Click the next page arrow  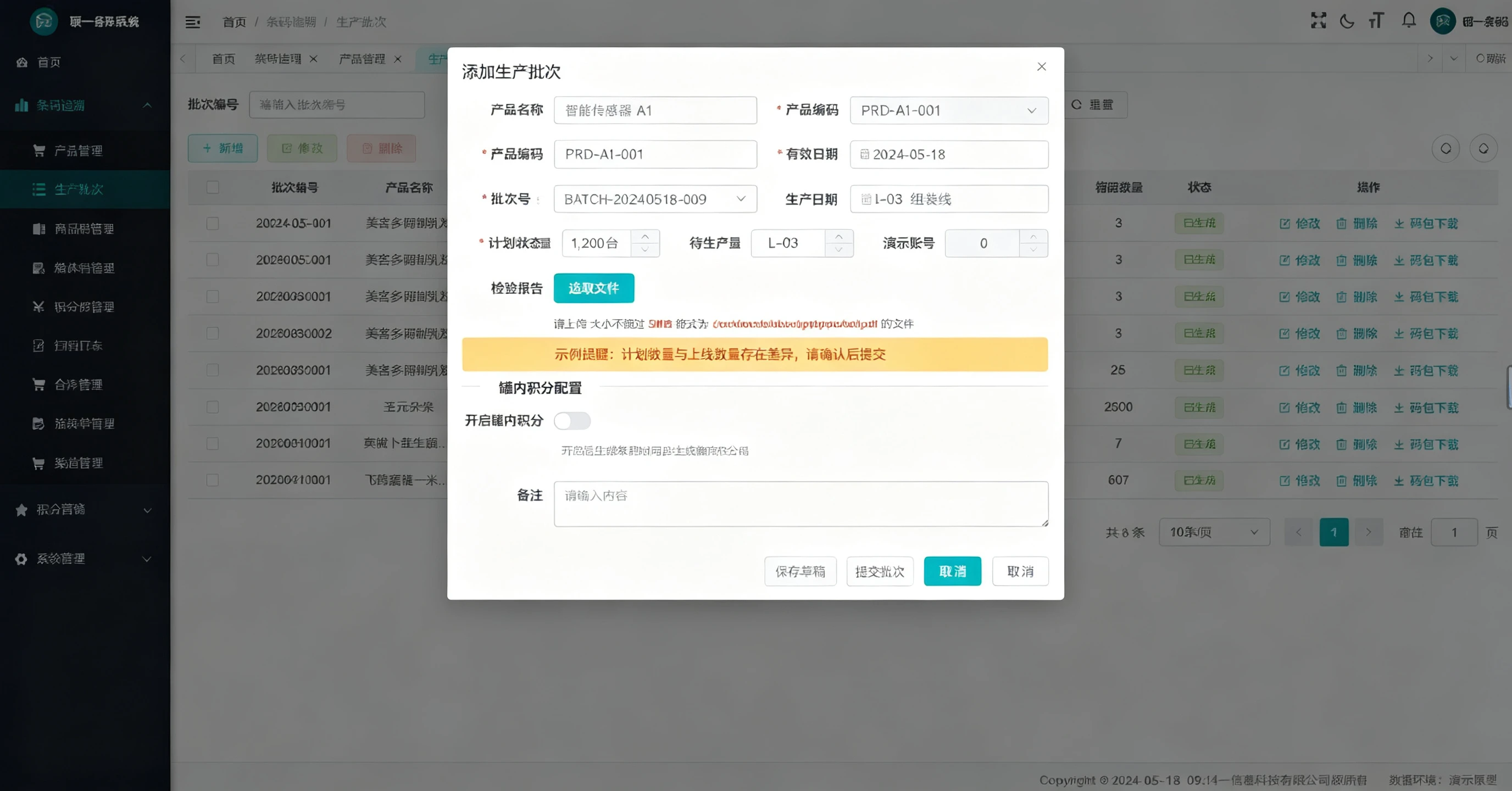tap(1368, 532)
